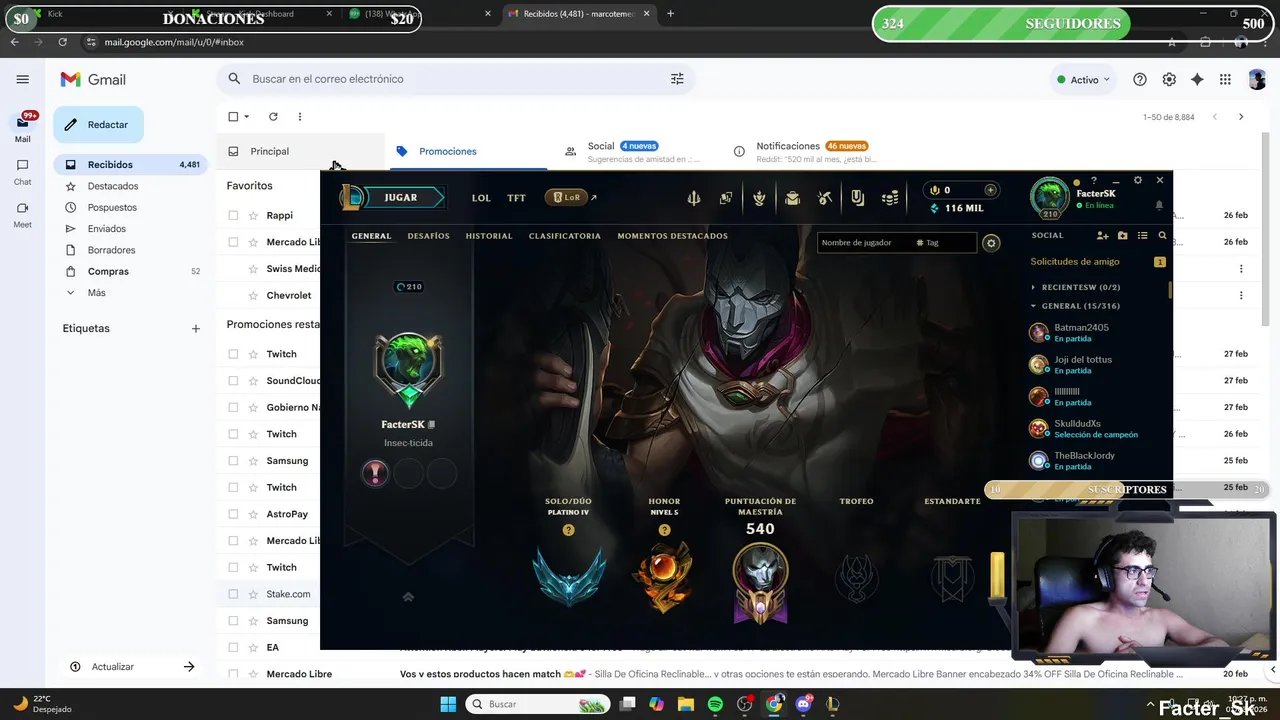Search friends with the magnifier icon
Image resolution: width=1280 pixels, height=720 pixels.
click(1162, 236)
